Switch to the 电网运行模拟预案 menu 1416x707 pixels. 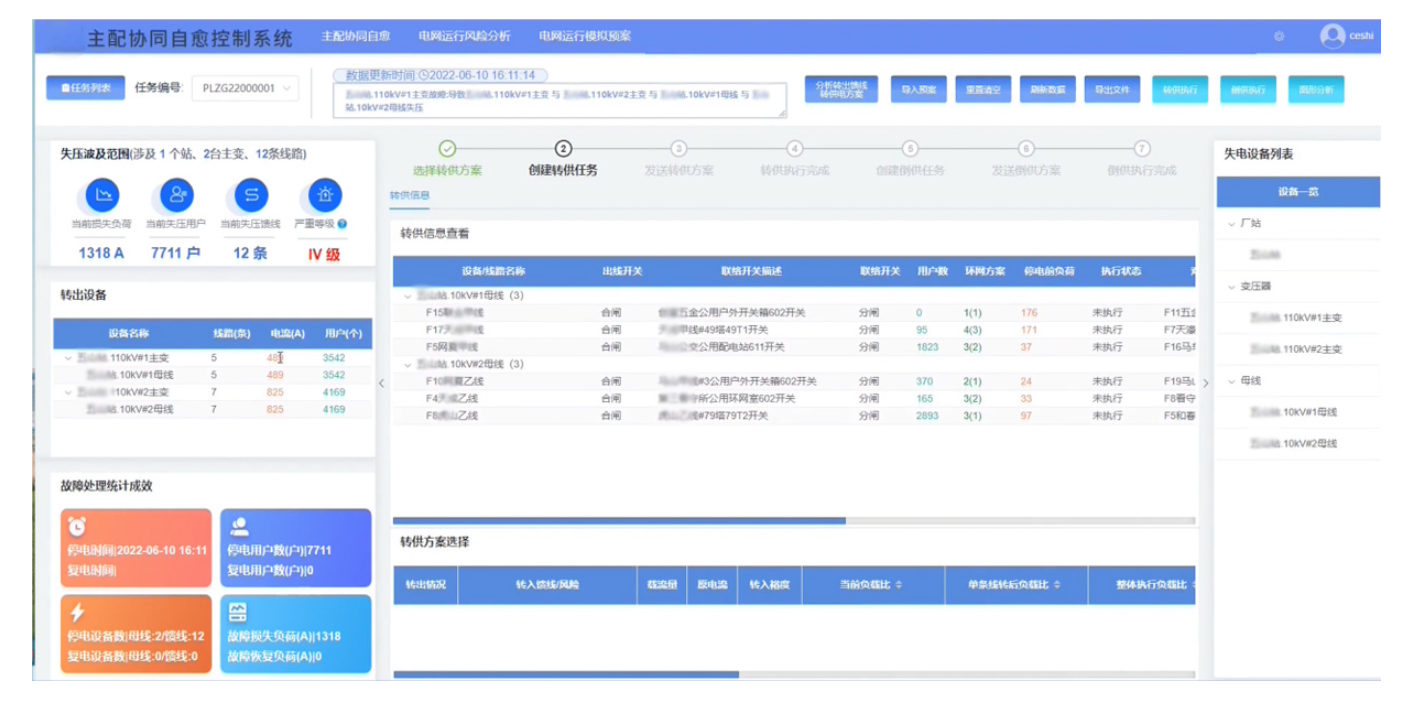click(585, 36)
